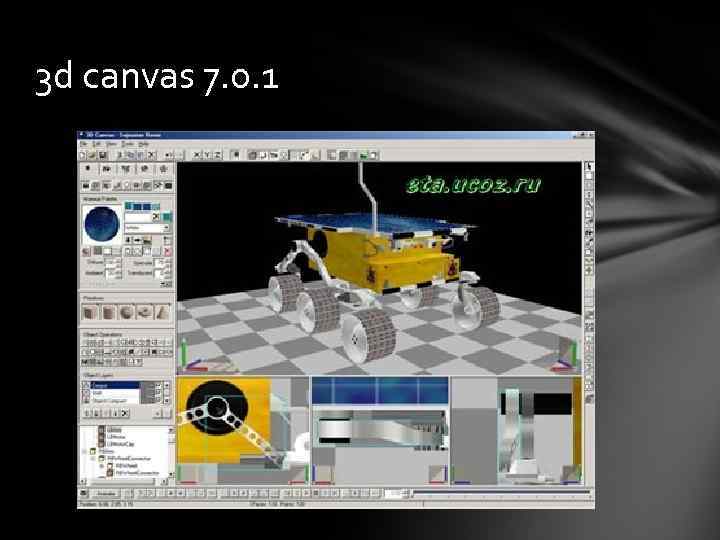Click the teal color swatch
Image resolution: width=720 pixels, height=540 pixels.
click(167, 216)
